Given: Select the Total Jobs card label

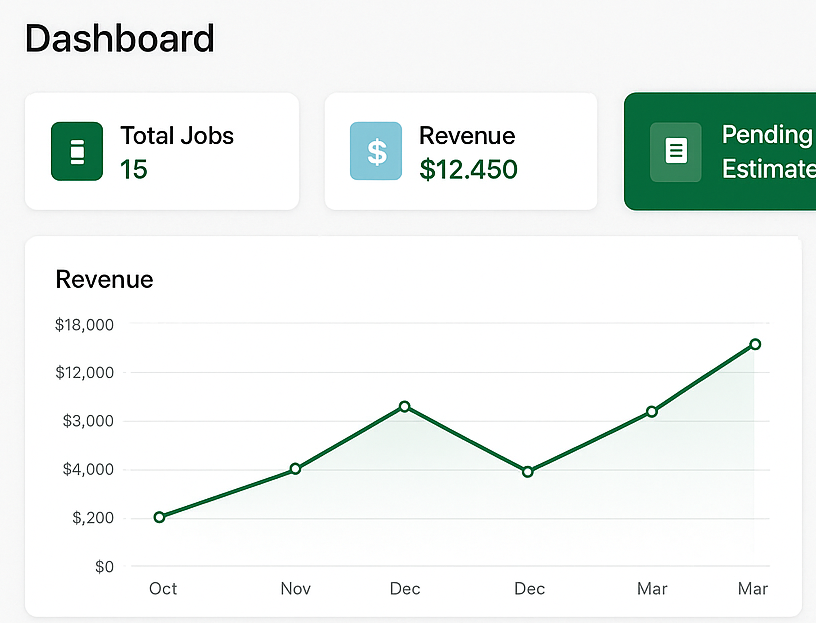Looking at the screenshot, I should click(x=177, y=136).
